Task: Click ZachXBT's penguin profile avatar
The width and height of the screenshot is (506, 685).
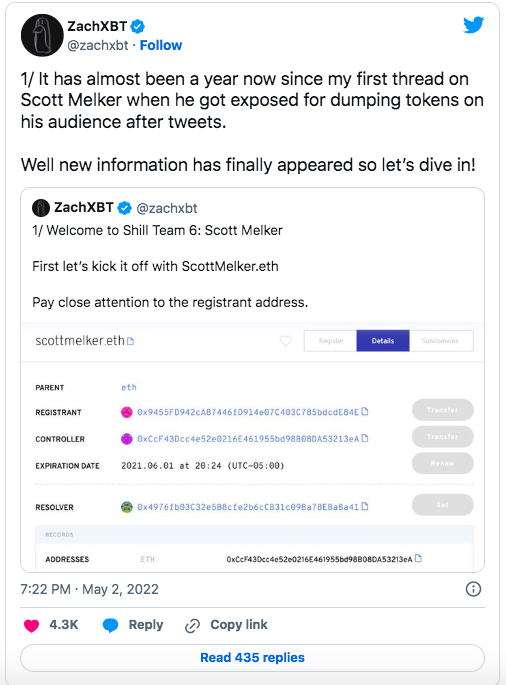Action: (x=42, y=35)
